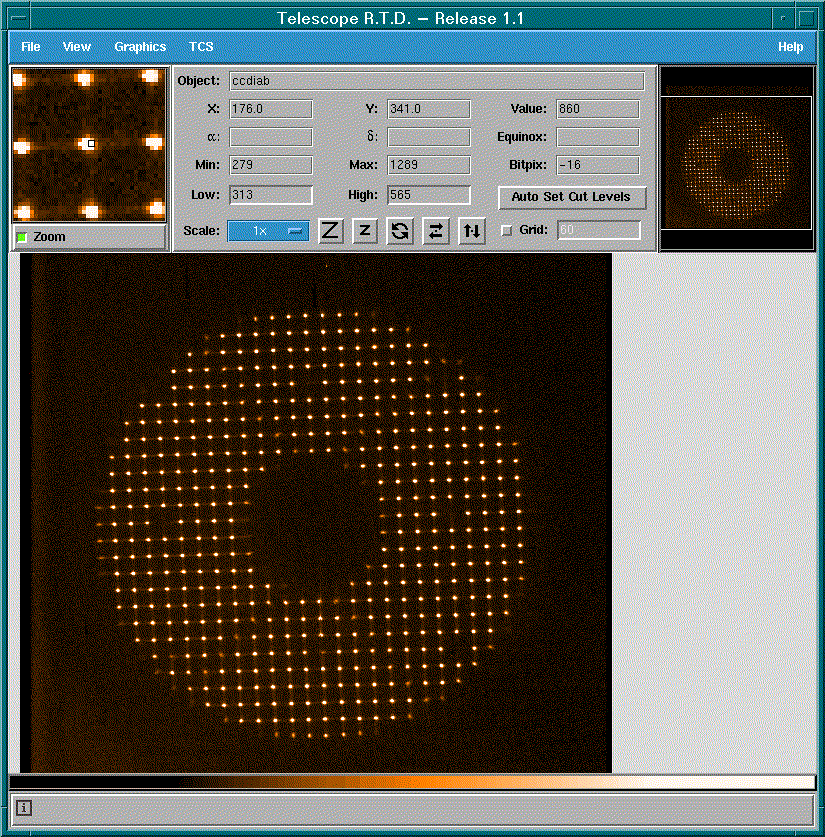Toggle the Zoom checkbox under magnifier
This screenshot has width=825, height=837.
[22, 237]
